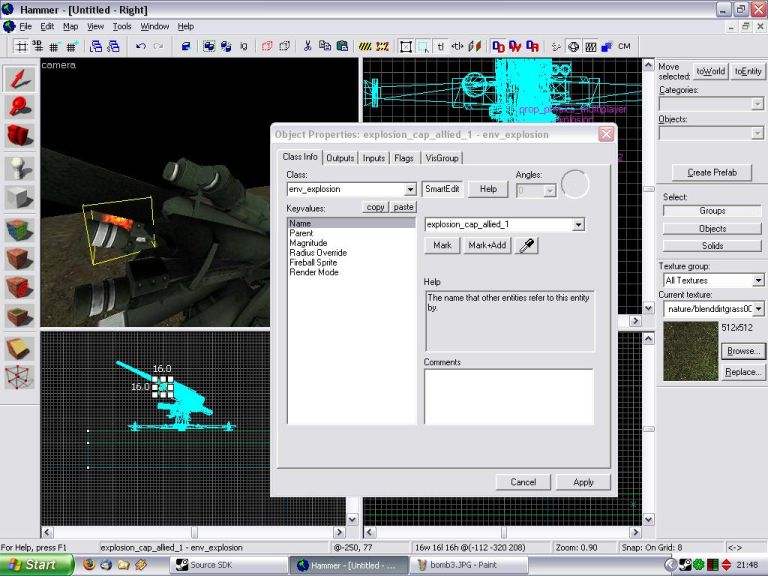Click the Hide Selected Objects icon
Viewport: 768px width, 576px height.
267,47
